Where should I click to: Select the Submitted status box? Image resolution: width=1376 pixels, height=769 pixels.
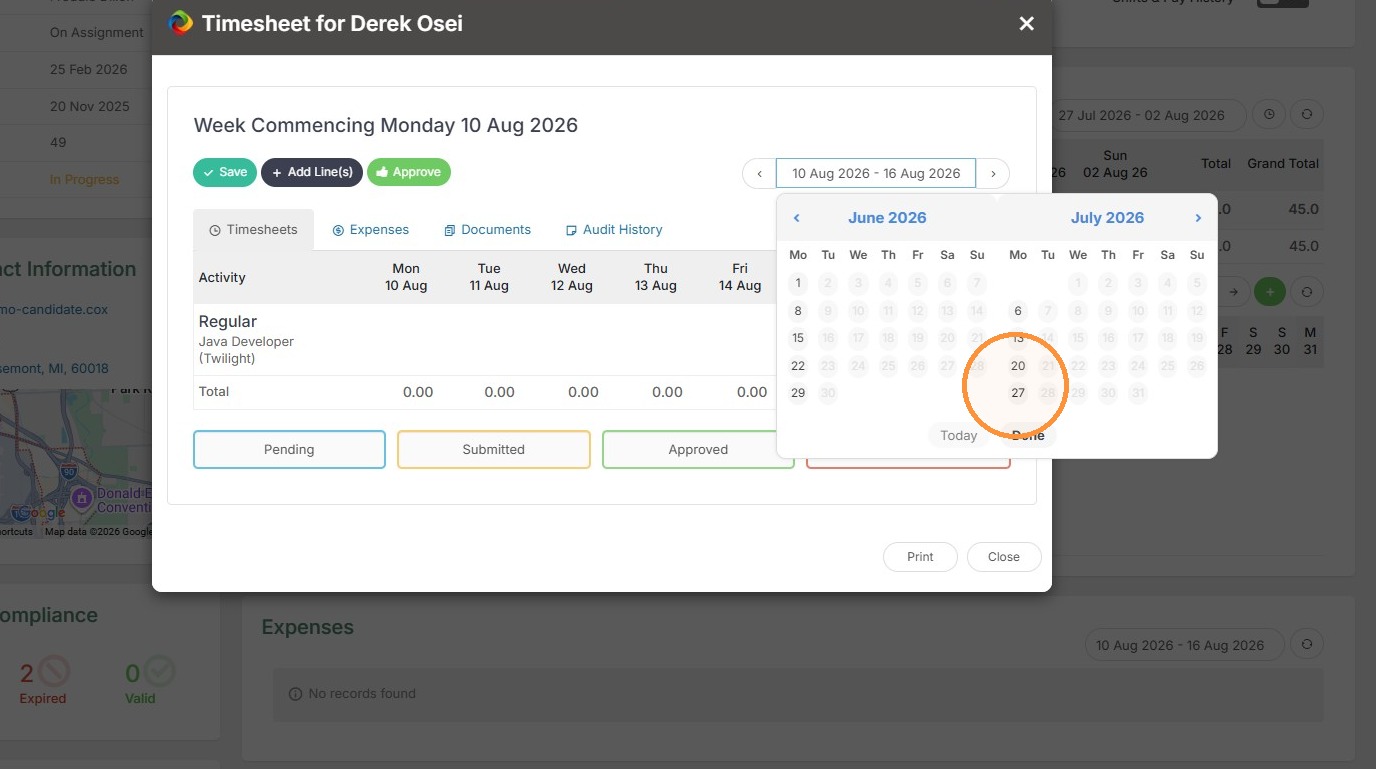point(494,450)
